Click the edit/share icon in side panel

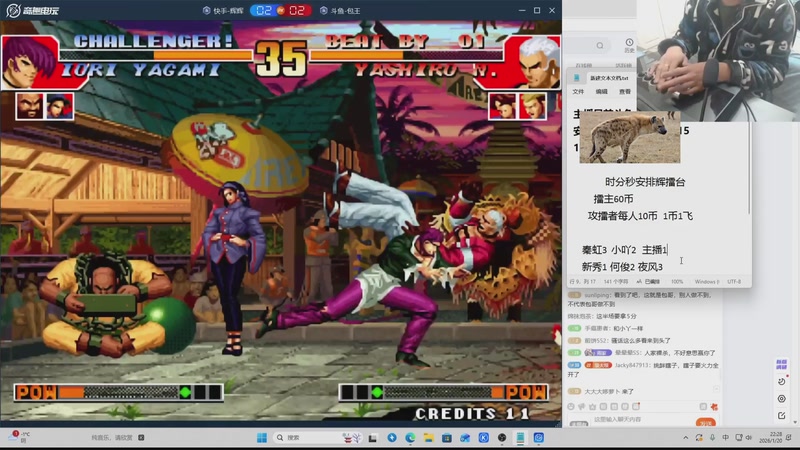click(x=782, y=415)
